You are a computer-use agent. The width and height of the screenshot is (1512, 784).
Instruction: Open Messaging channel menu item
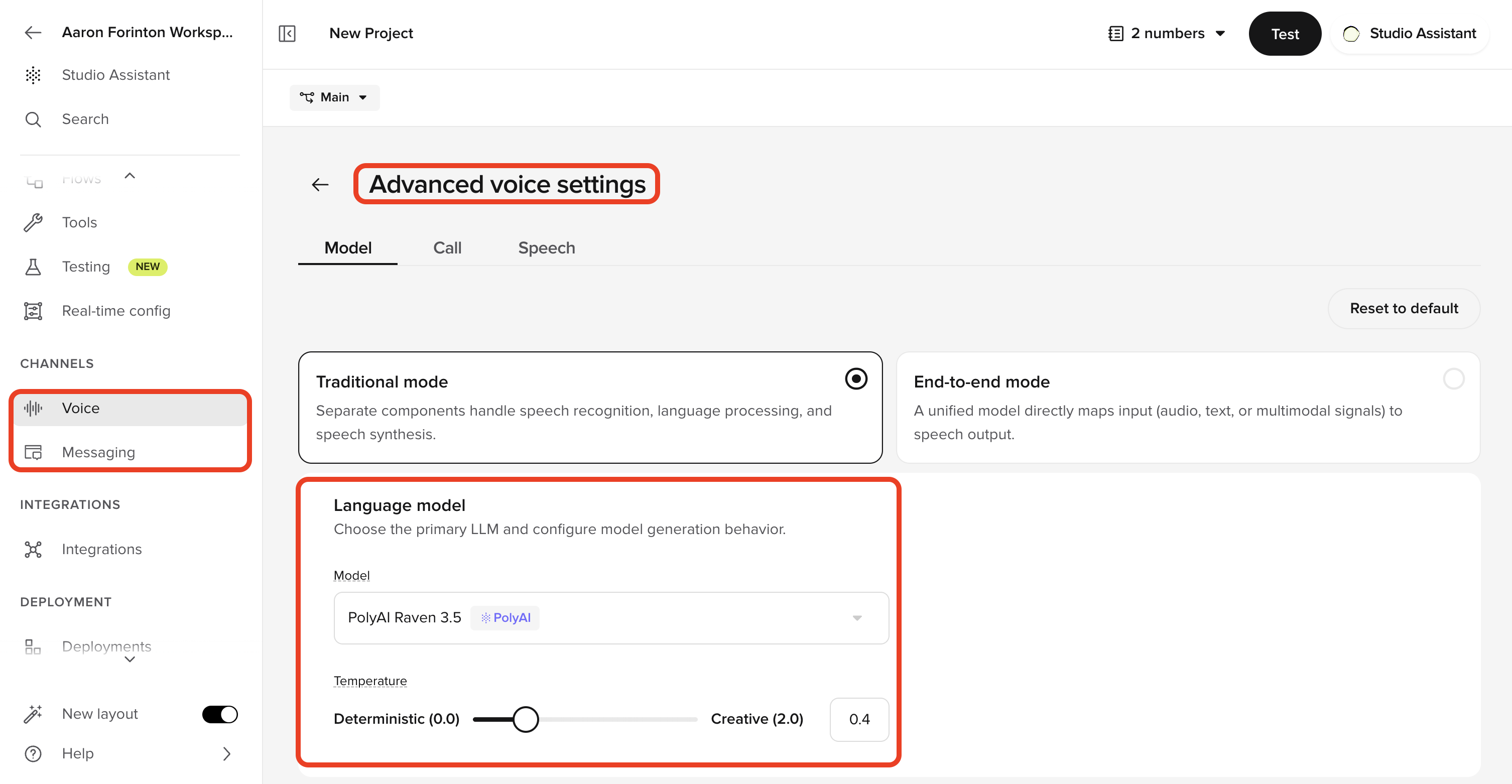click(x=130, y=452)
